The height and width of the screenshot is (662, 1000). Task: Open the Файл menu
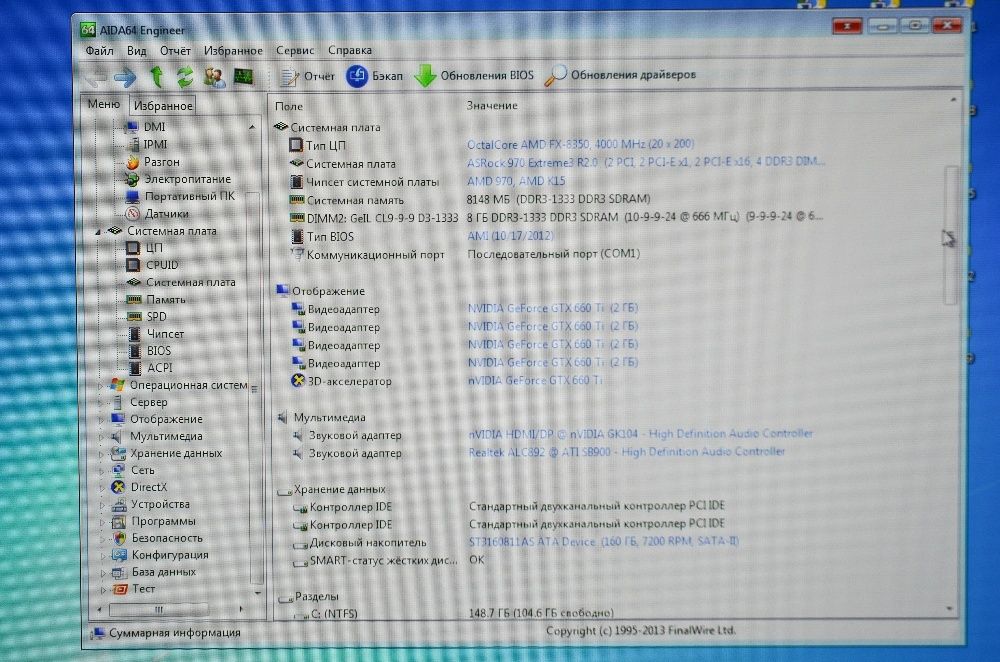[99, 50]
